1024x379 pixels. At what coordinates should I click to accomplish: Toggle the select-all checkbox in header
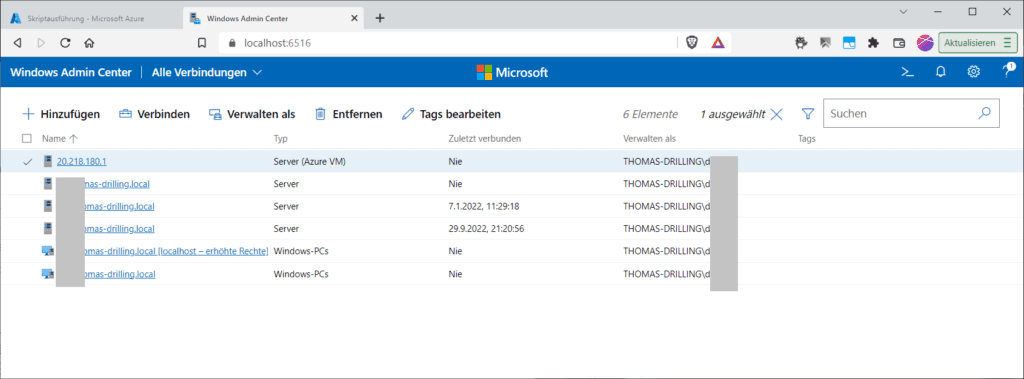click(27, 139)
